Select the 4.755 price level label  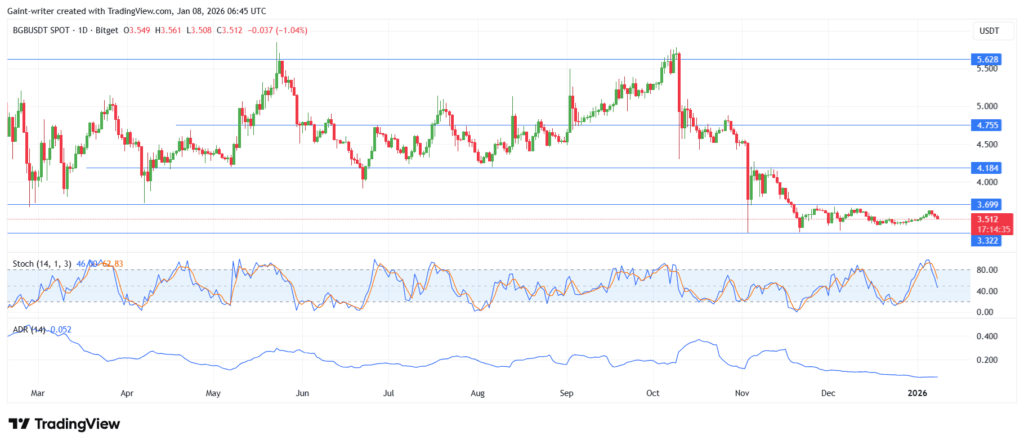pyautogui.click(x=985, y=125)
